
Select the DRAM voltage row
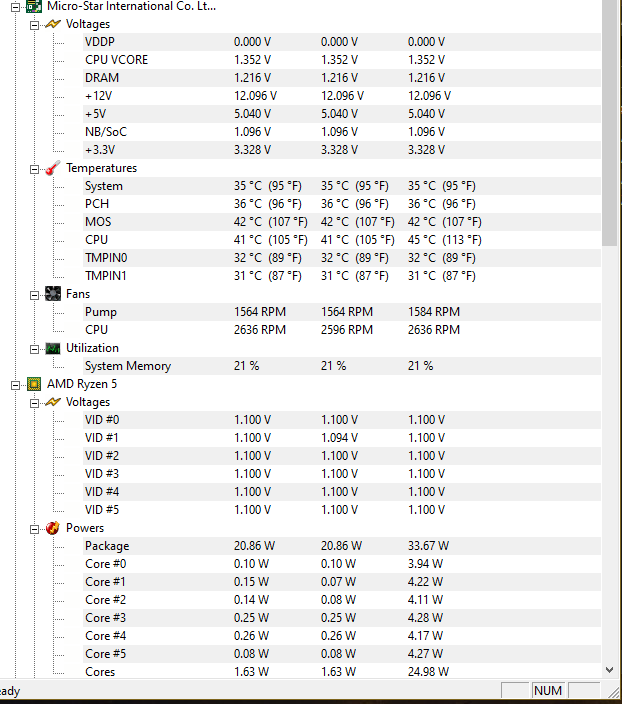tap(342, 78)
